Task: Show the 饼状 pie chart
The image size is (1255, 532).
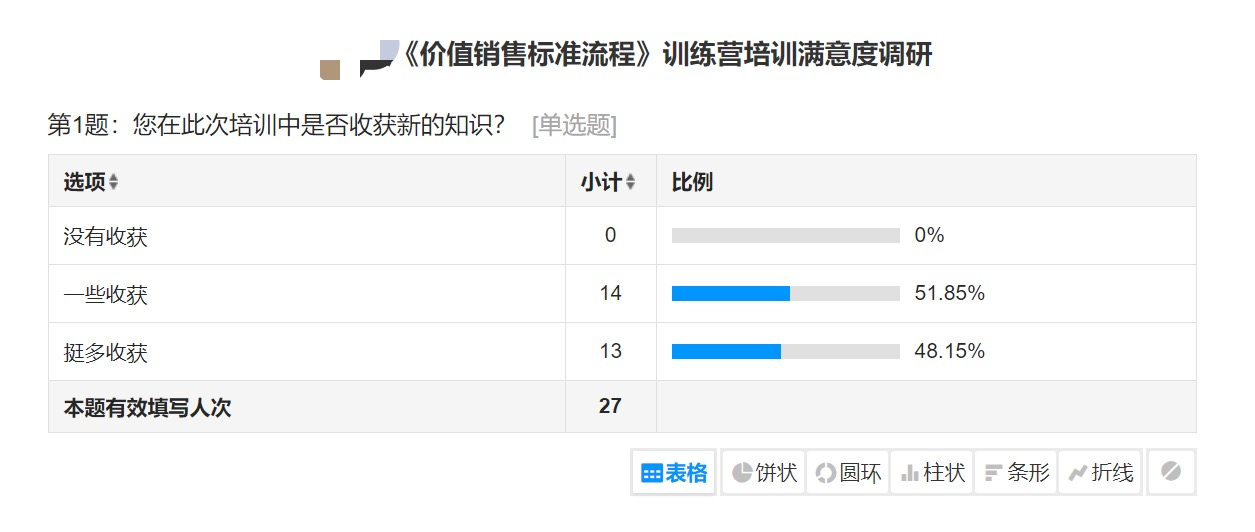Action: coord(764,472)
